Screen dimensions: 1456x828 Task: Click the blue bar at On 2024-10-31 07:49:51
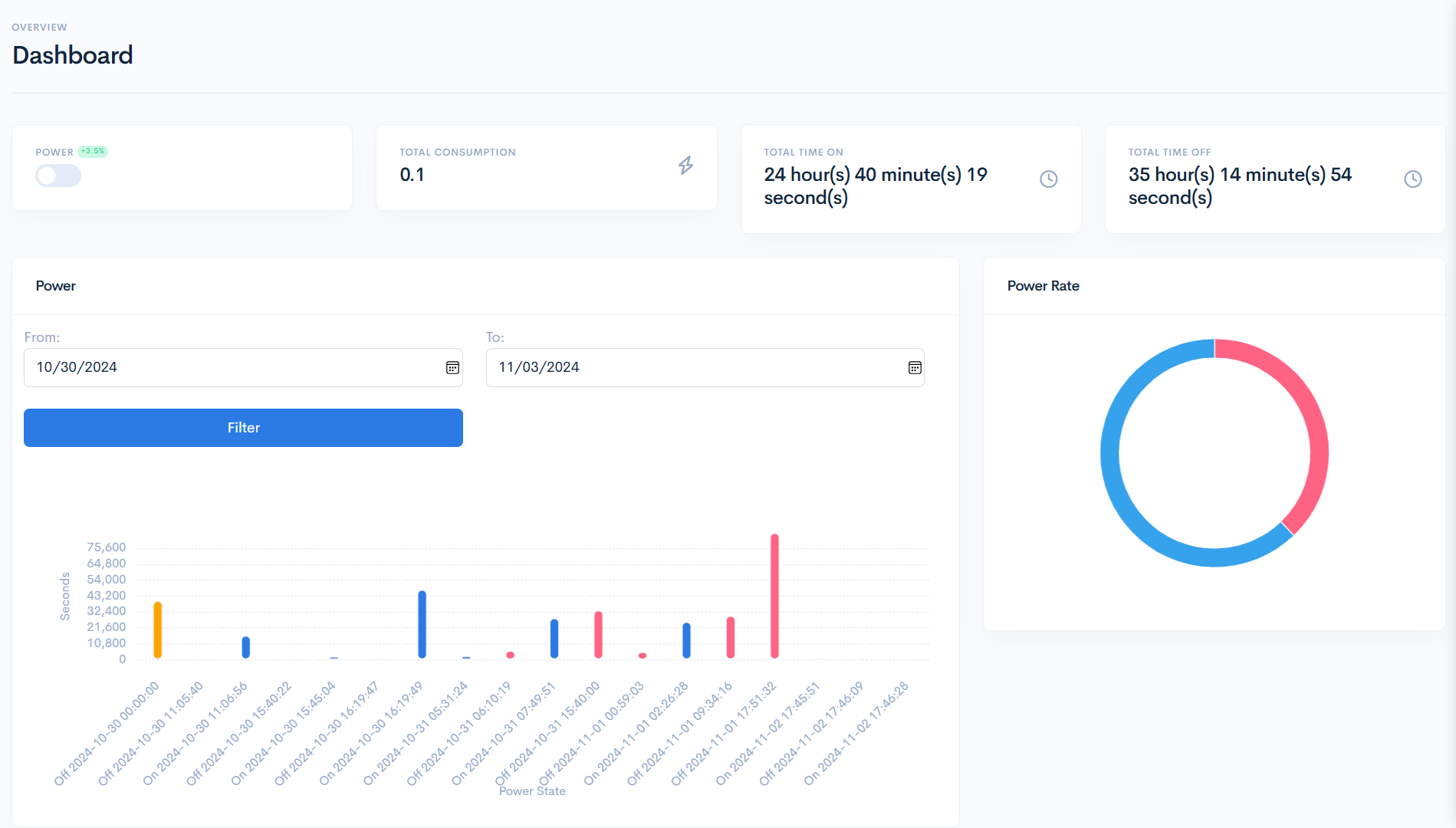tap(554, 639)
